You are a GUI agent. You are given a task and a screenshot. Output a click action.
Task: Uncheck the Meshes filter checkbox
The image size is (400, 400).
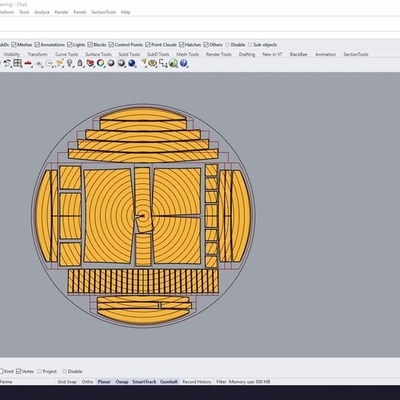[x=14, y=45]
